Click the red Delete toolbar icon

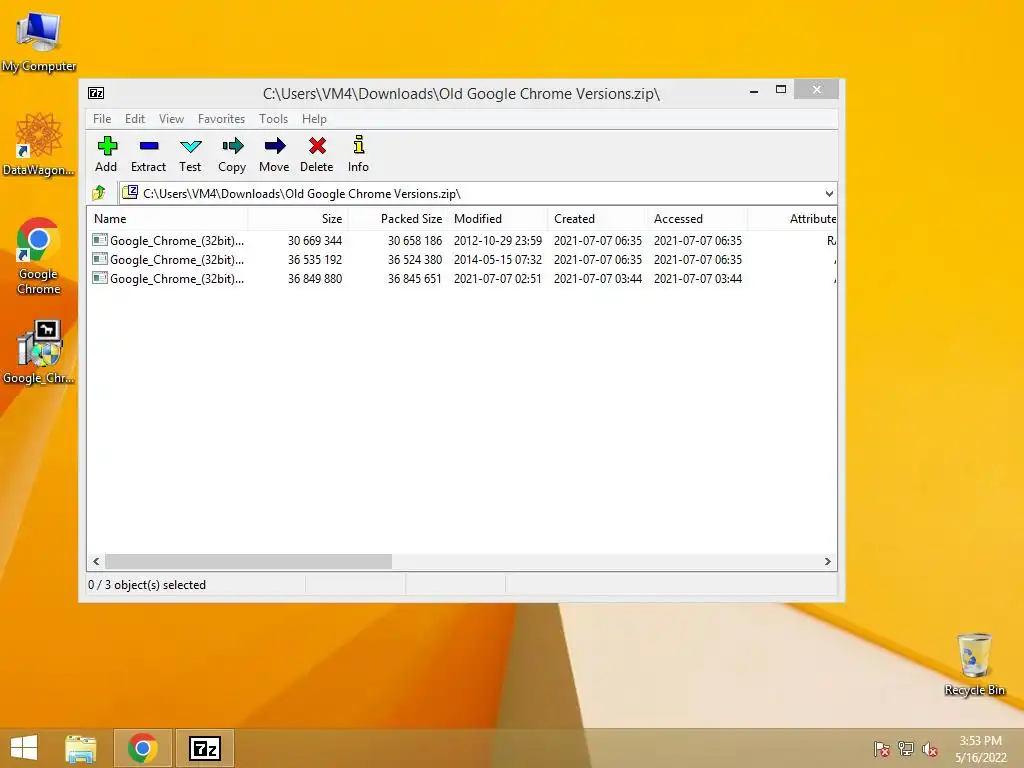click(317, 146)
